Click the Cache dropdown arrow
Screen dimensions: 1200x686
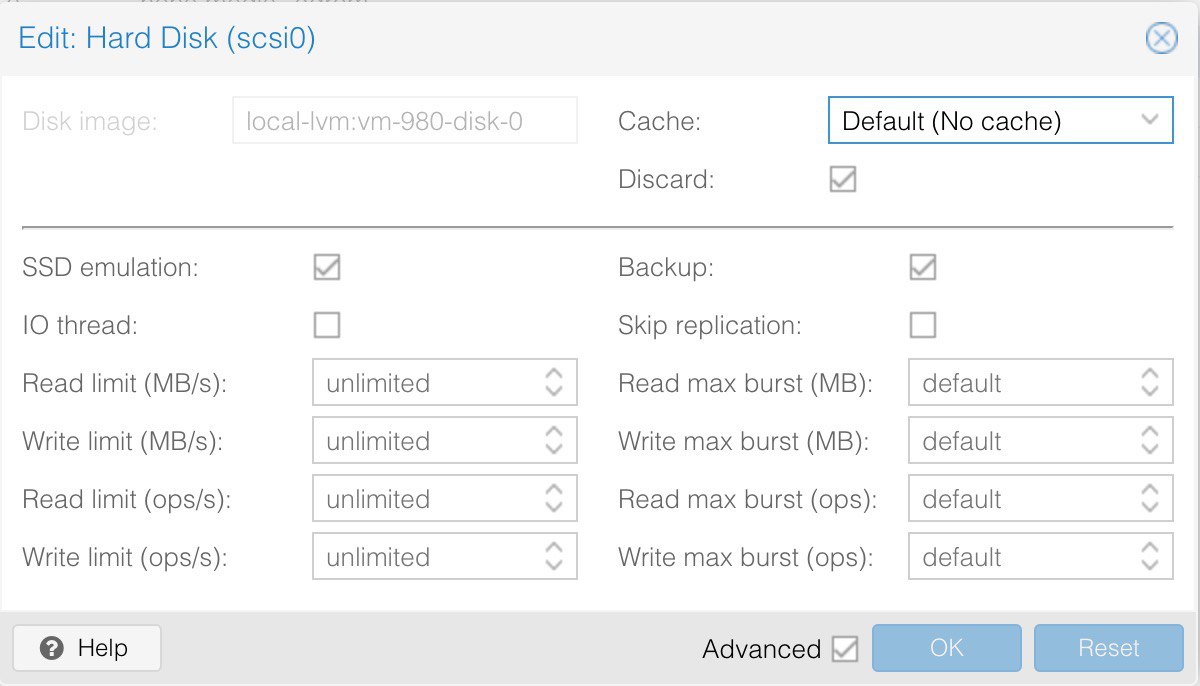[1149, 121]
